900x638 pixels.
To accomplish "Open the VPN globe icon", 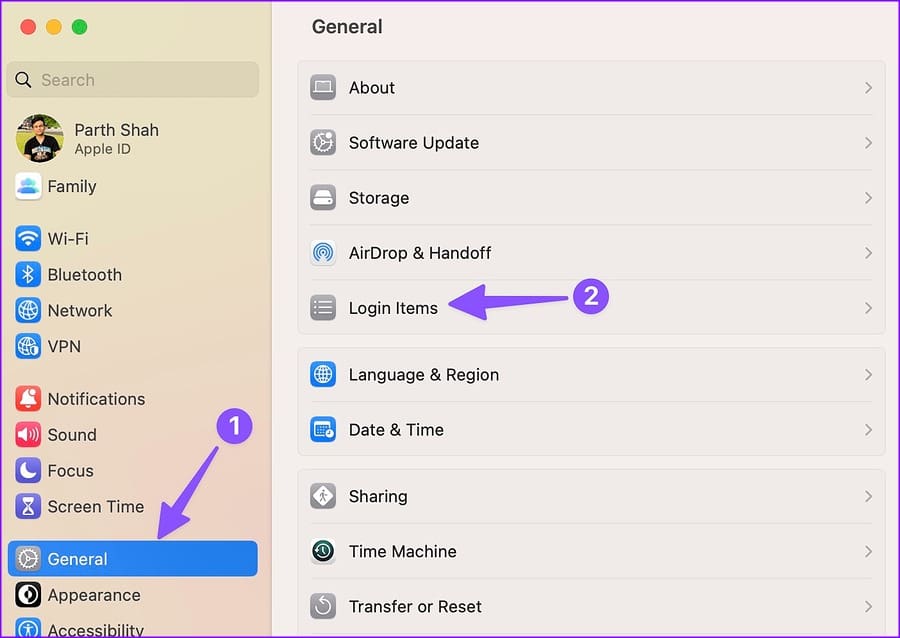I will tap(28, 346).
